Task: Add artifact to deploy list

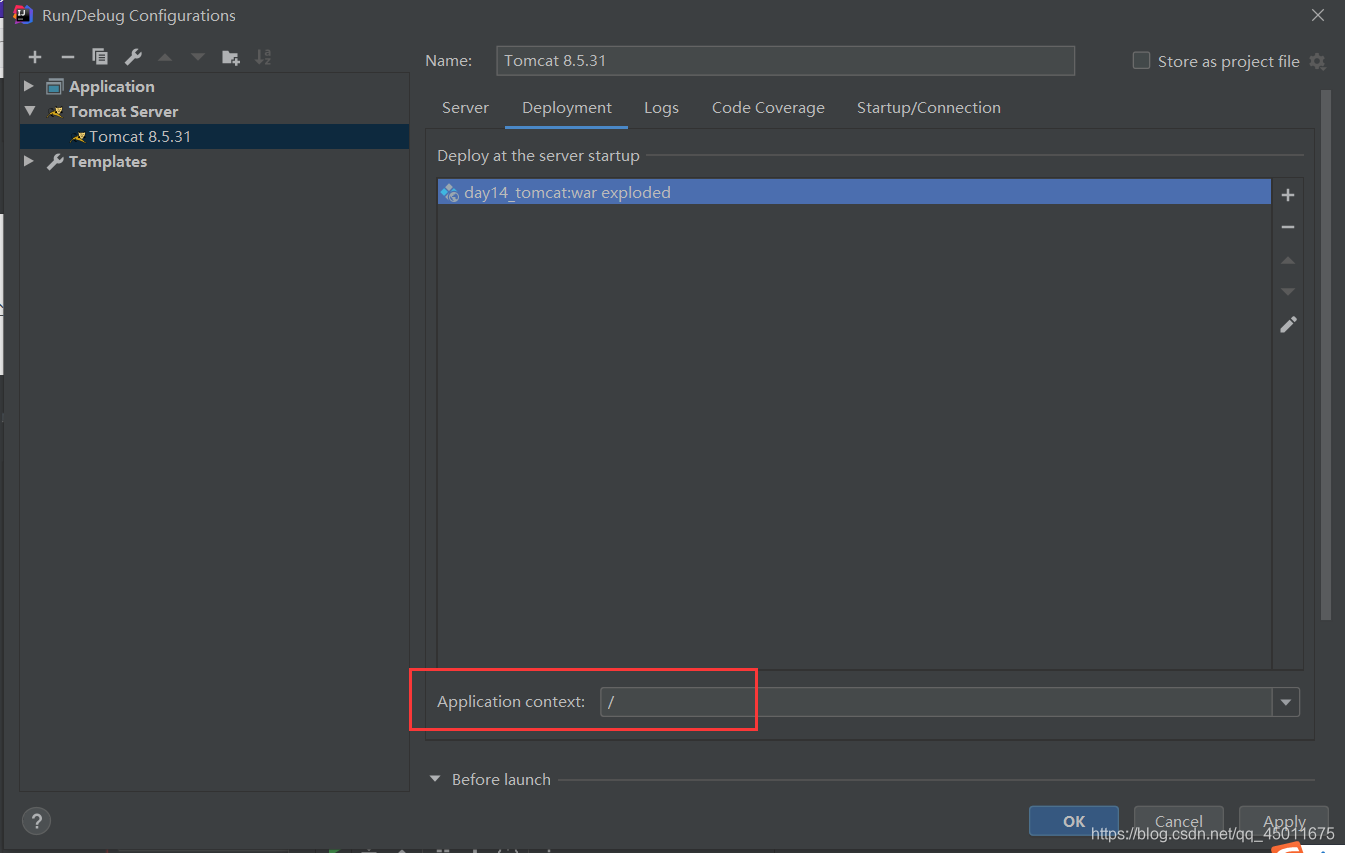Action: (1288, 195)
